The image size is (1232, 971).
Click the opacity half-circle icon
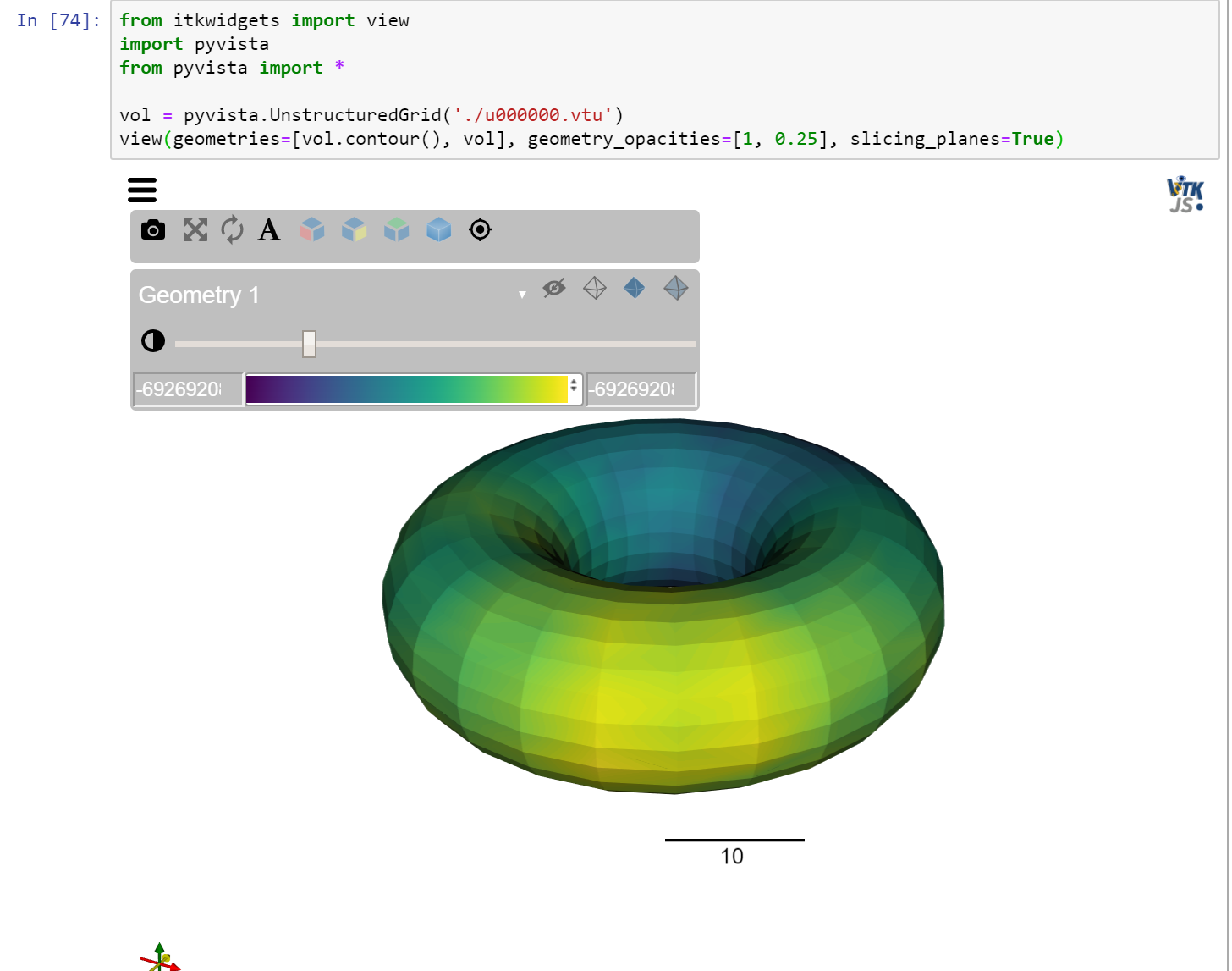coord(153,341)
